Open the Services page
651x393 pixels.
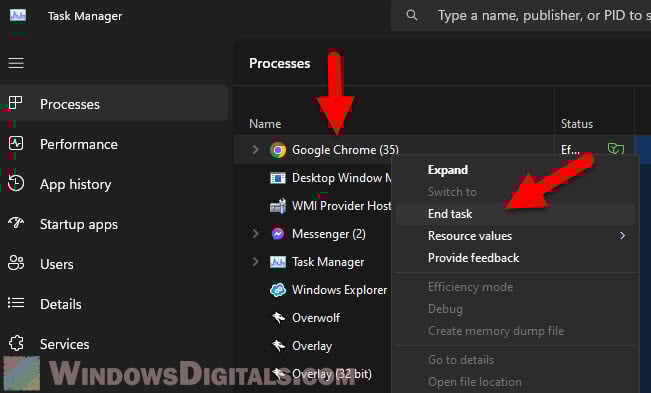pyautogui.click(x=64, y=344)
